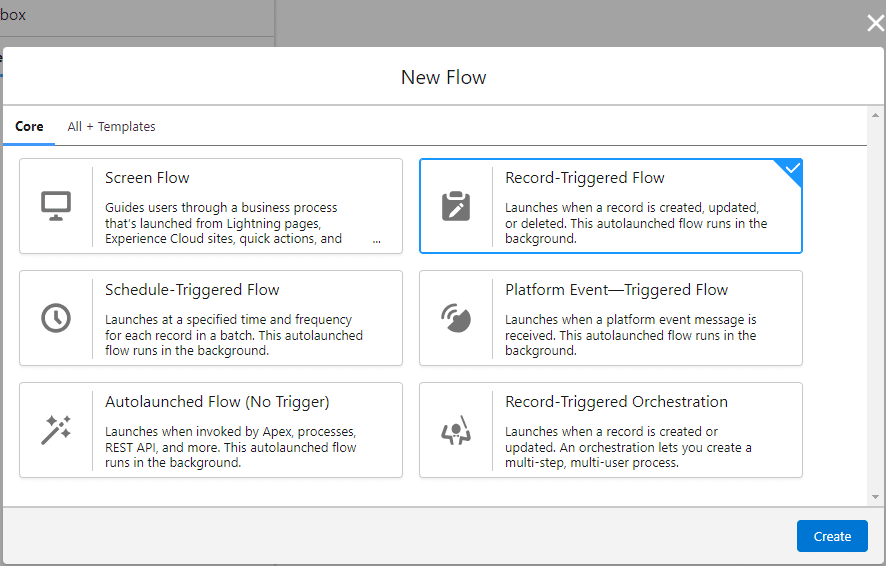Toggle the blue checkmark on Record-Triggered Flow
The image size is (886, 566).
coord(792,169)
